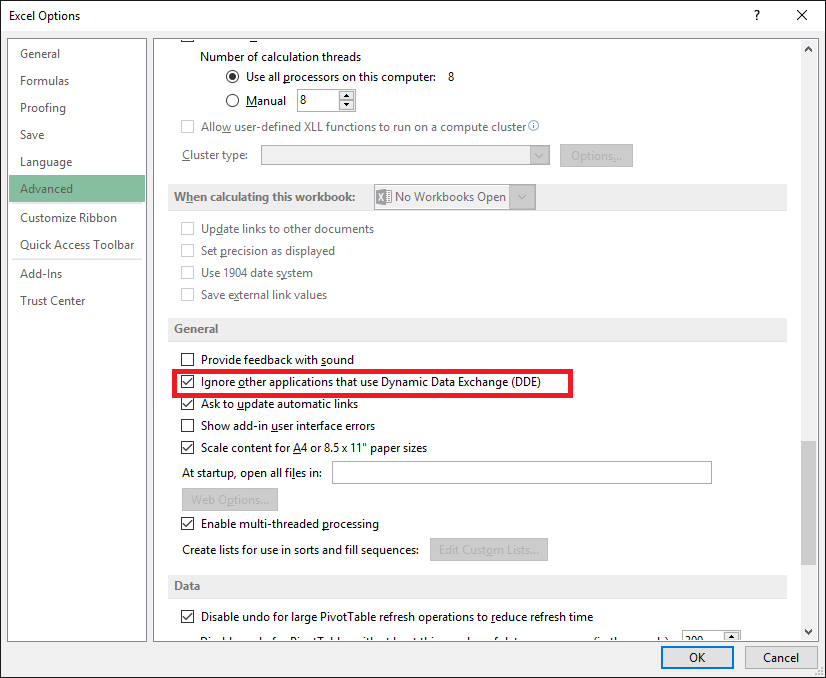Enable Provide feedback with sound
Viewport: 826px width, 678px height.
(187, 360)
